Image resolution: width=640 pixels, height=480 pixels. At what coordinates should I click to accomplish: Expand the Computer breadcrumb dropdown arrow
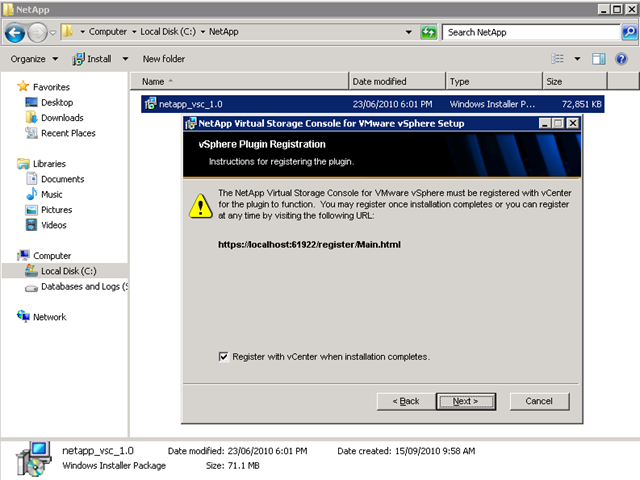82,32
